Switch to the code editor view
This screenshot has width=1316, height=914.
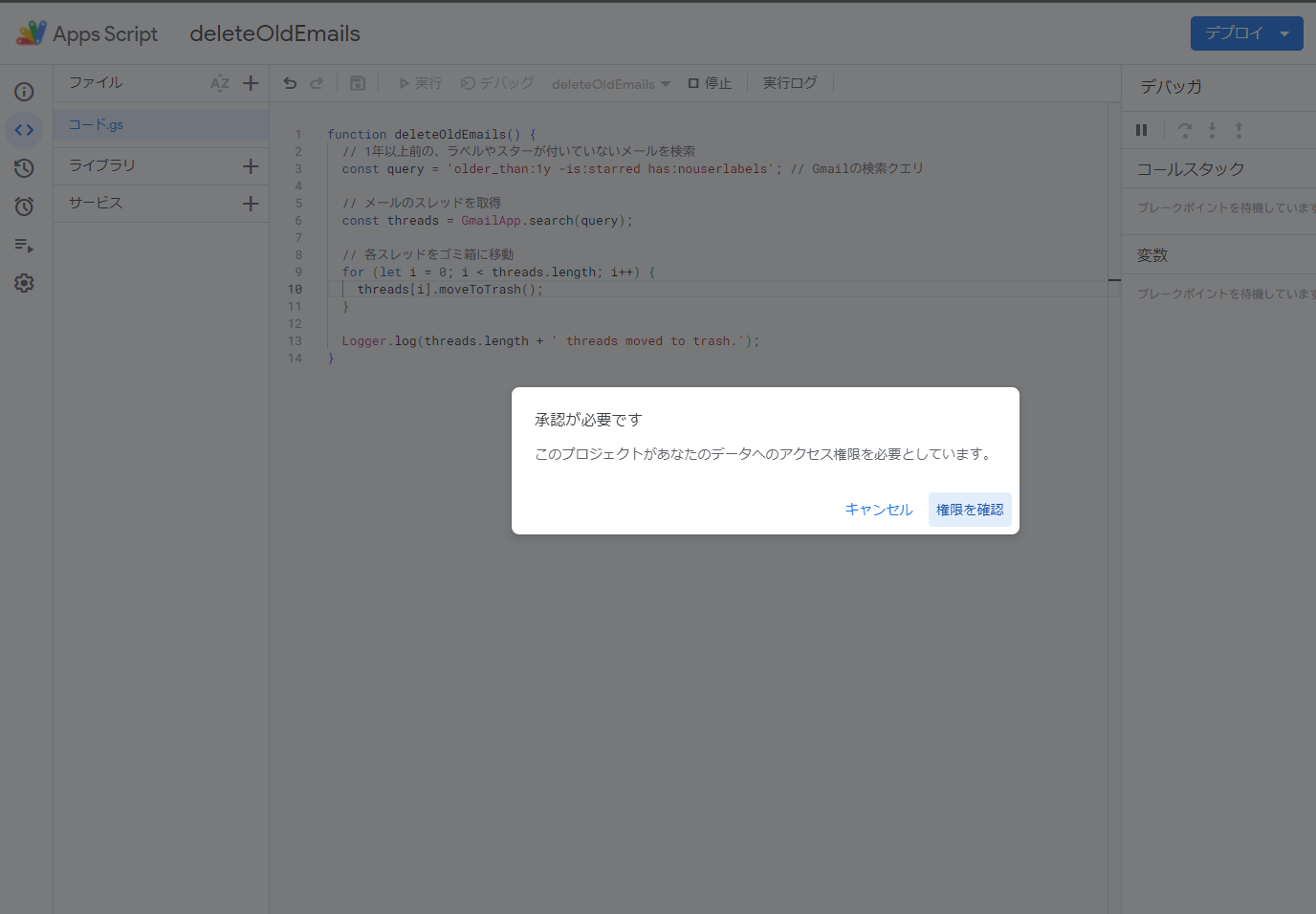pyautogui.click(x=24, y=129)
